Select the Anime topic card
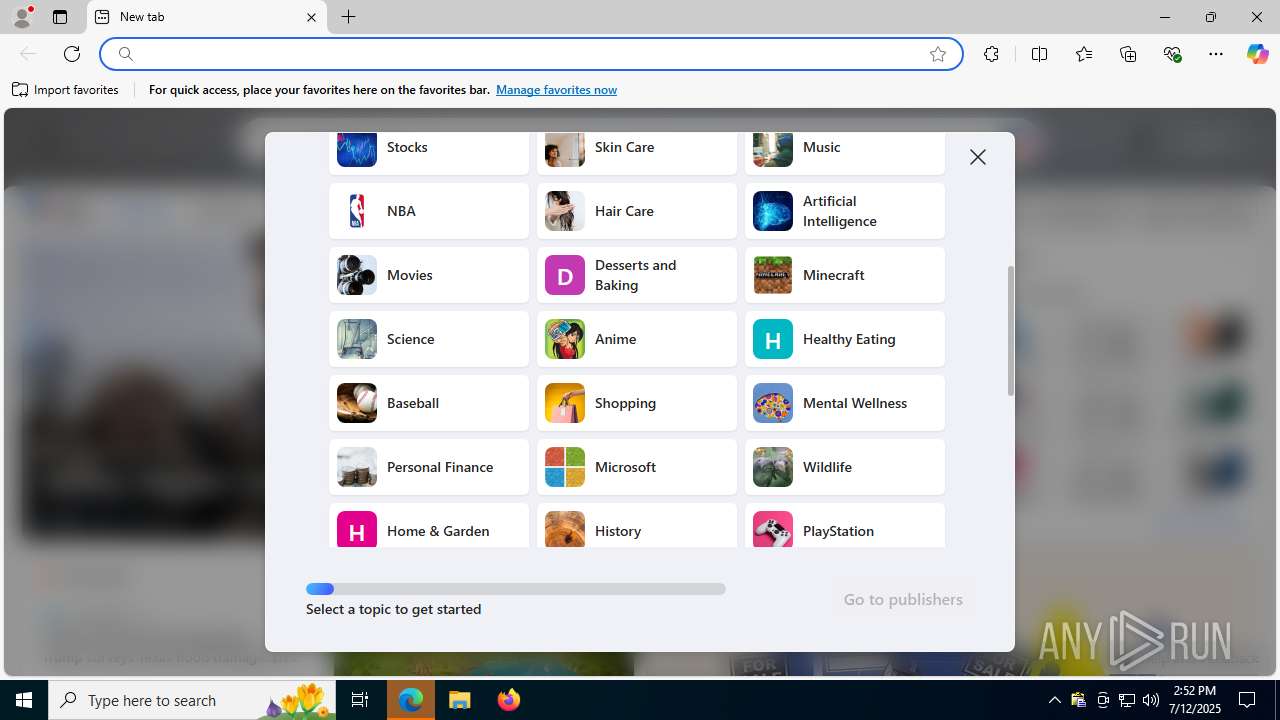1280x720 pixels. [637, 339]
